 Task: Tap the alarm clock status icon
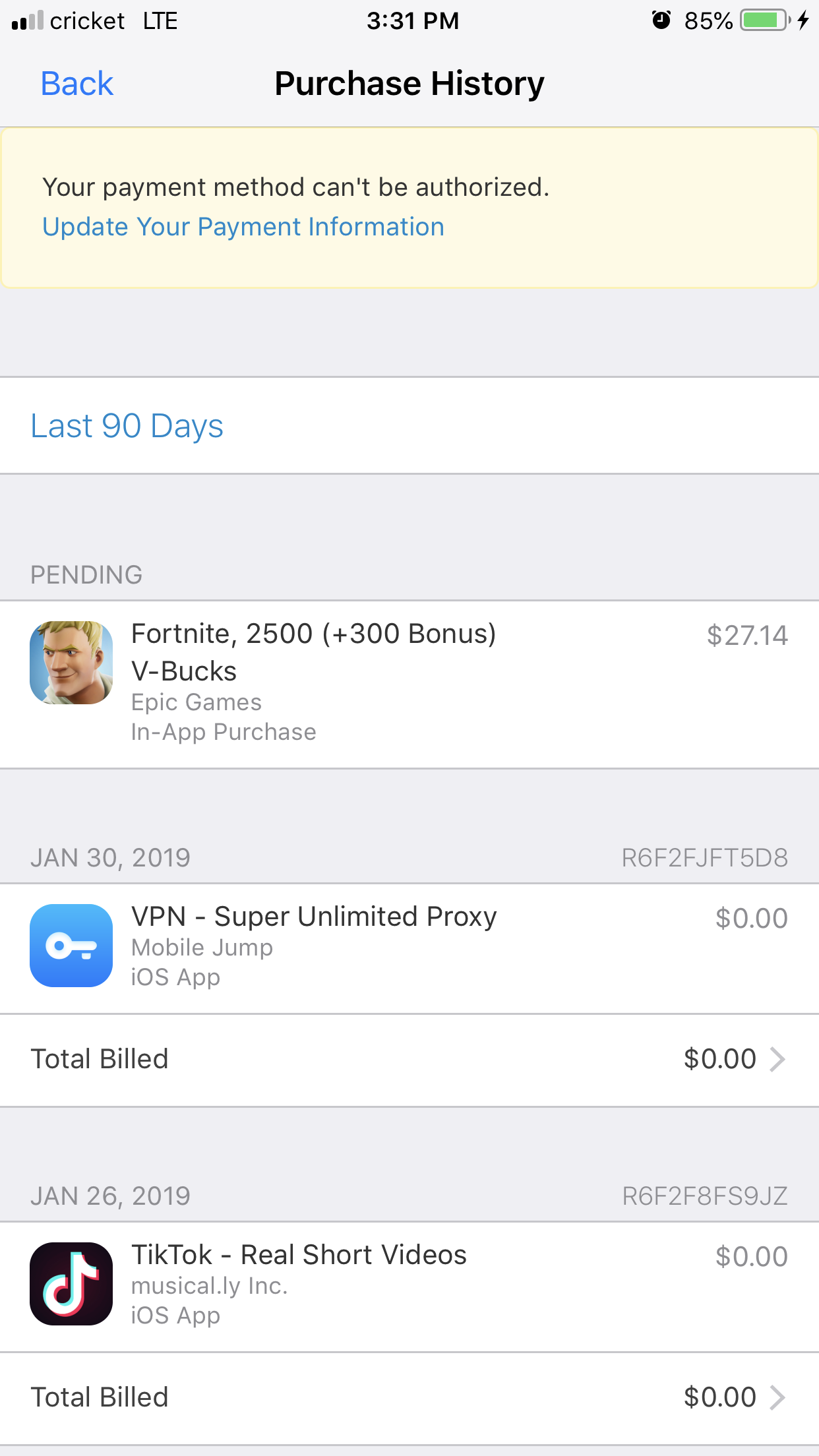click(661, 20)
